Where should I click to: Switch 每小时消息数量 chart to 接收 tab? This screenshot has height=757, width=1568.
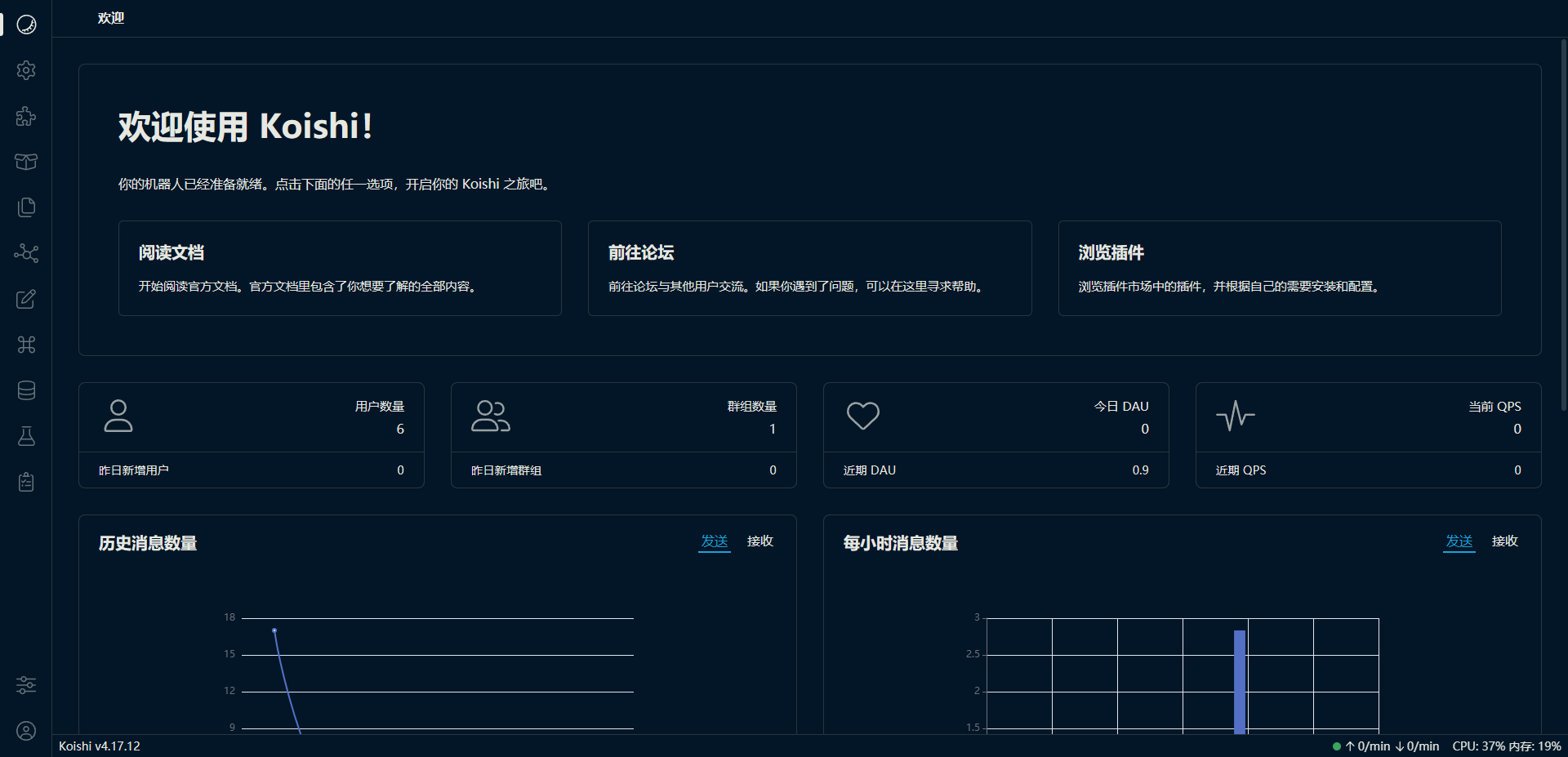1504,541
